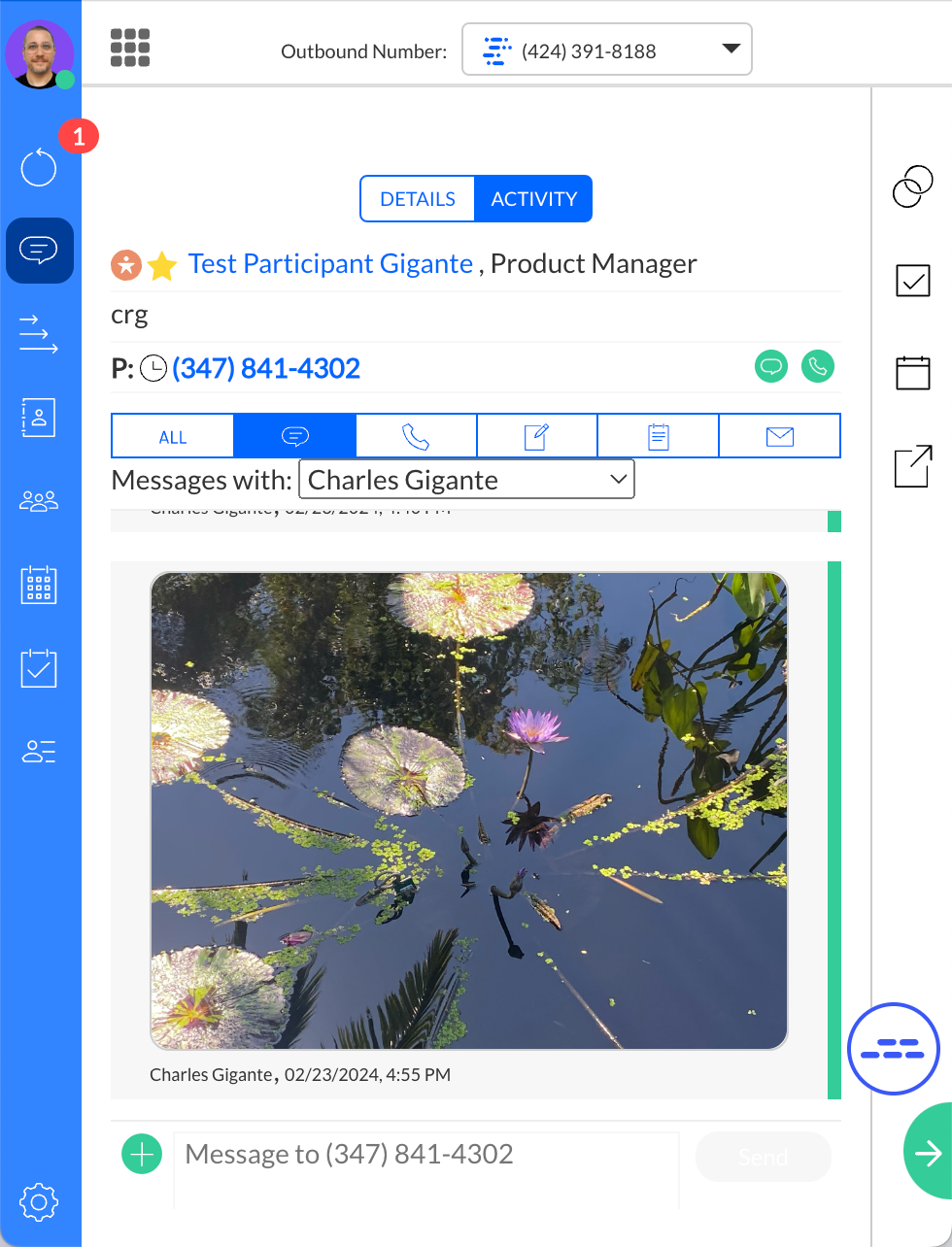Click user avatar with online status indicator

point(40,54)
